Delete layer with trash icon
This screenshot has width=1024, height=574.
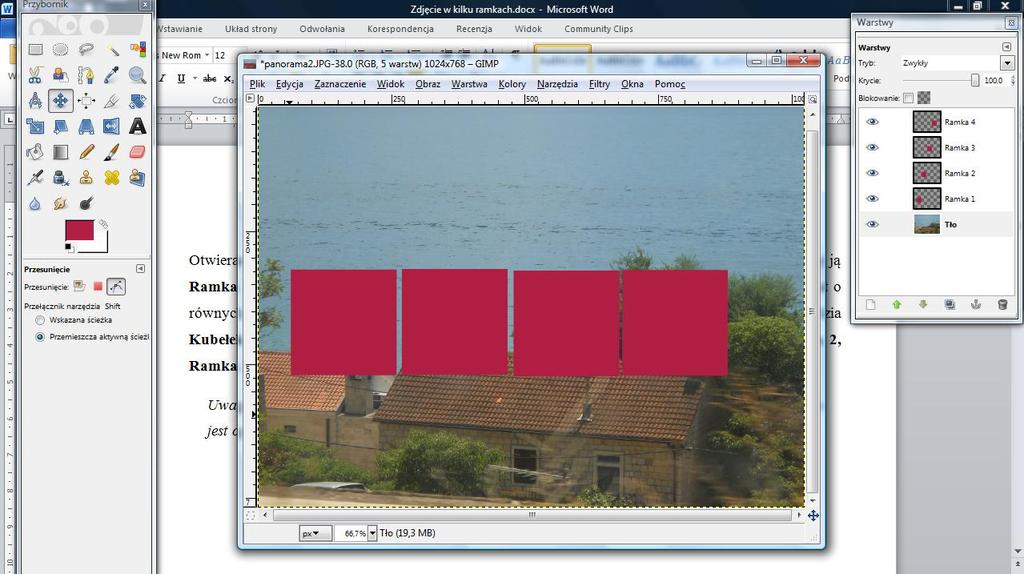1002,305
